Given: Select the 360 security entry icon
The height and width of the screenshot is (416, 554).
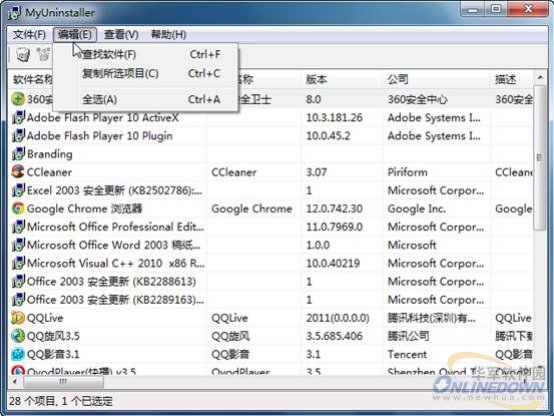Looking at the screenshot, I should coord(18,99).
